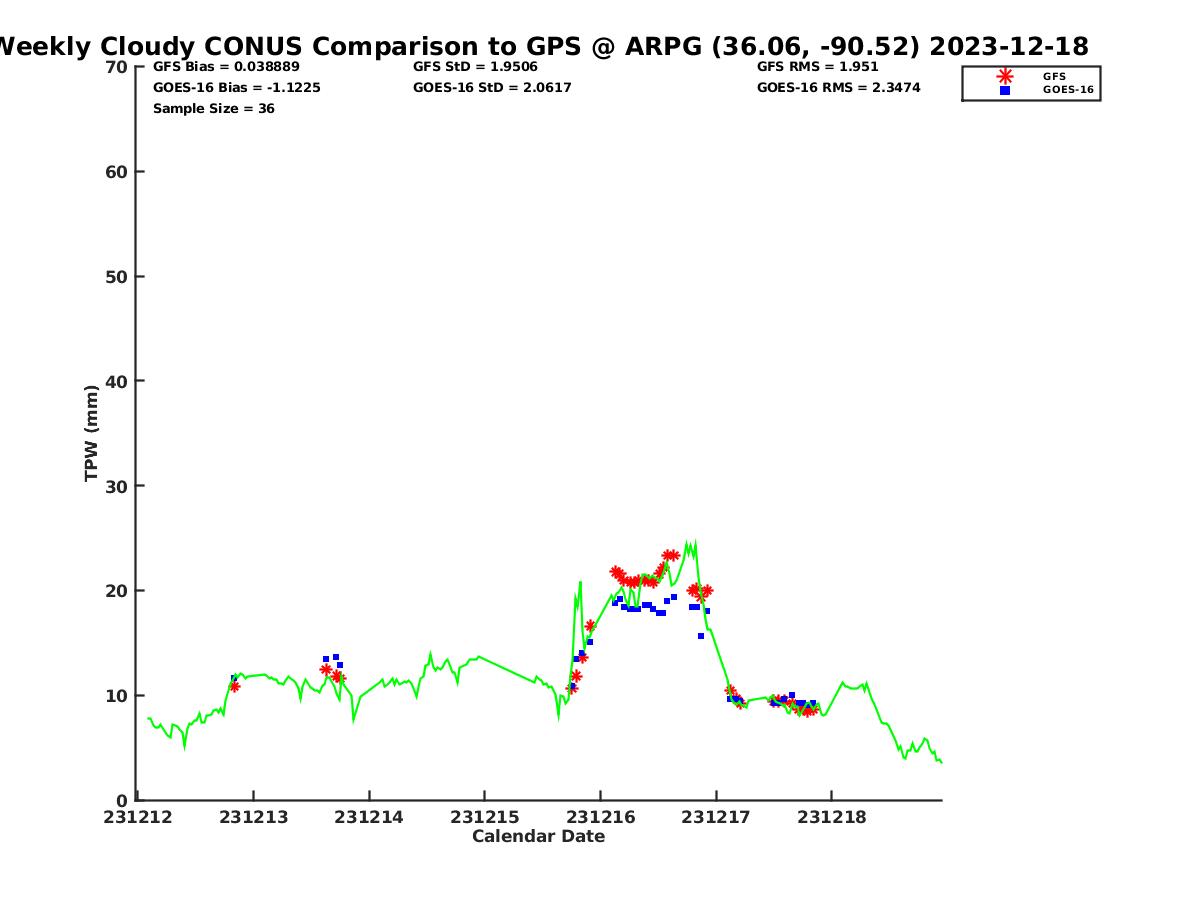Click the 'GOES-16 RMS = 2.3474' statistic
This screenshot has width=1200, height=900.
[x=839, y=87]
